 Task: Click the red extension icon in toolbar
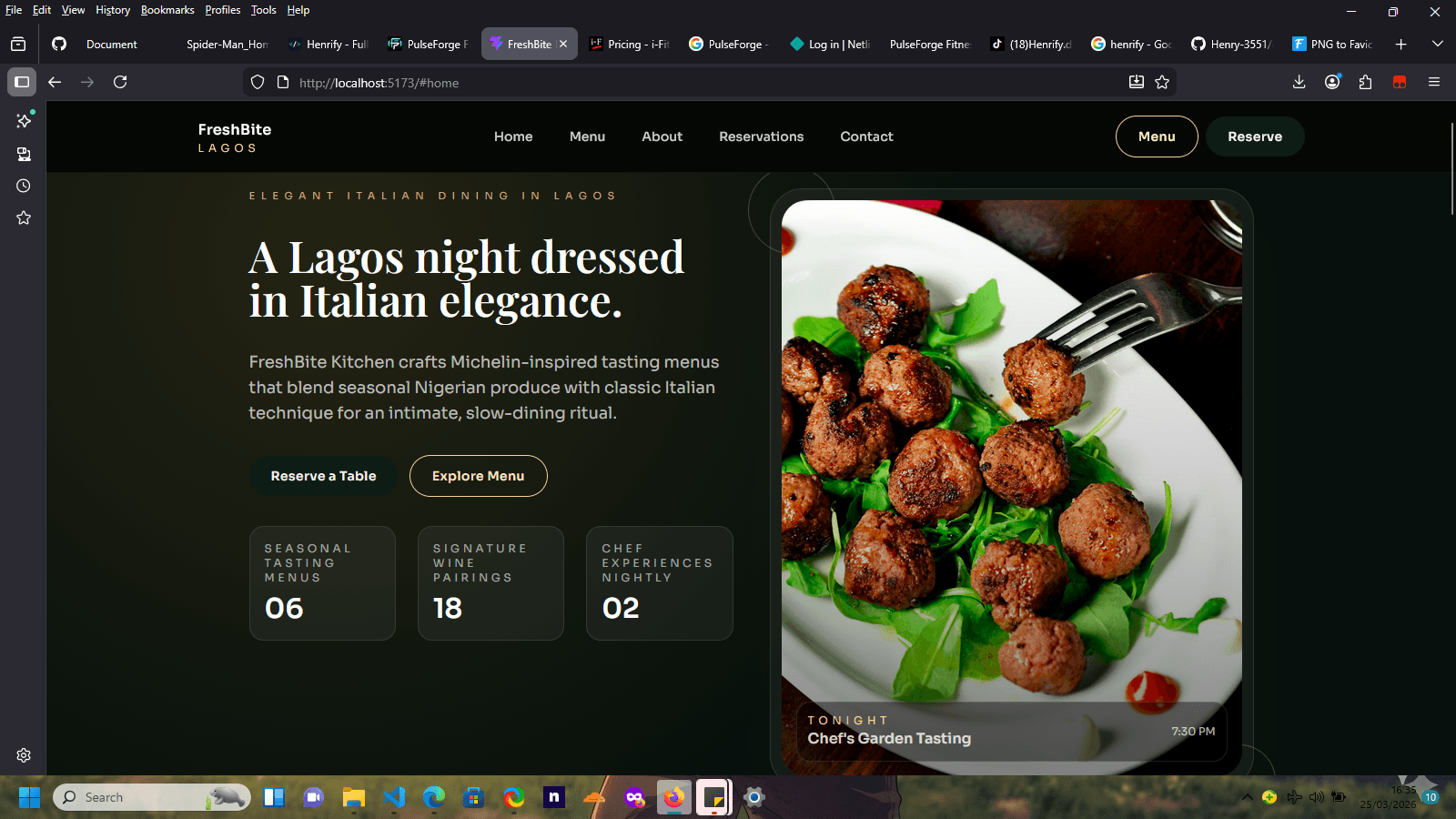click(1400, 82)
